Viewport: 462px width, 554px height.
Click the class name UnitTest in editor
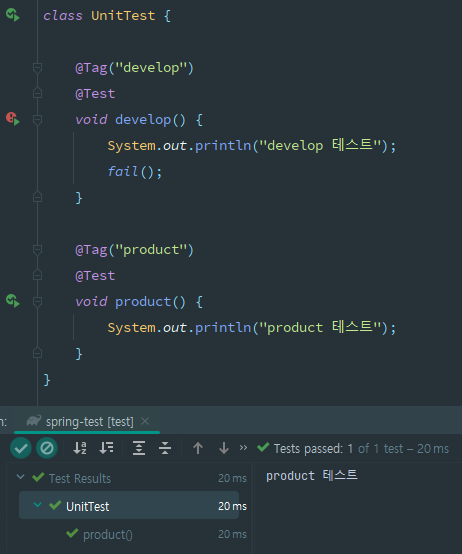click(x=123, y=16)
